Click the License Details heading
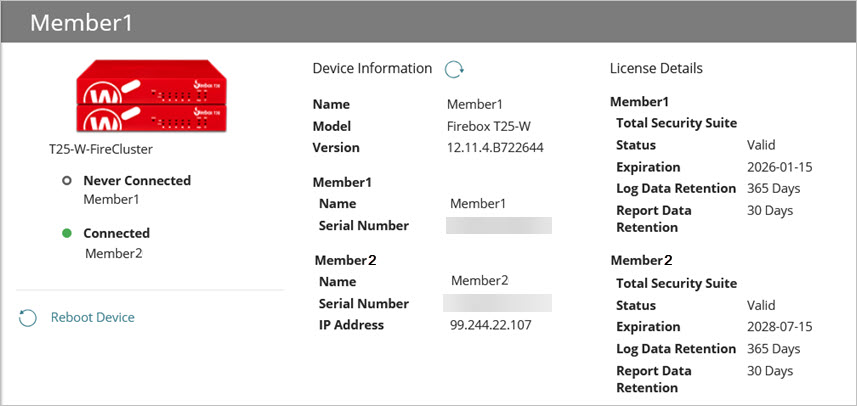This screenshot has width=857, height=406. [656, 68]
